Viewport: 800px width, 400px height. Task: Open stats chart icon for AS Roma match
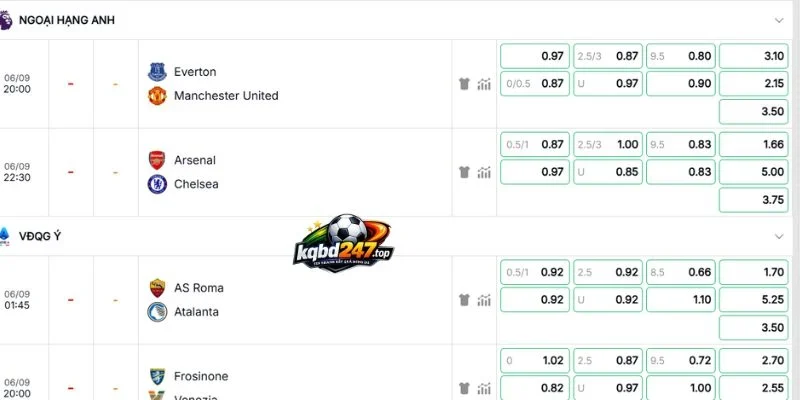click(484, 300)
